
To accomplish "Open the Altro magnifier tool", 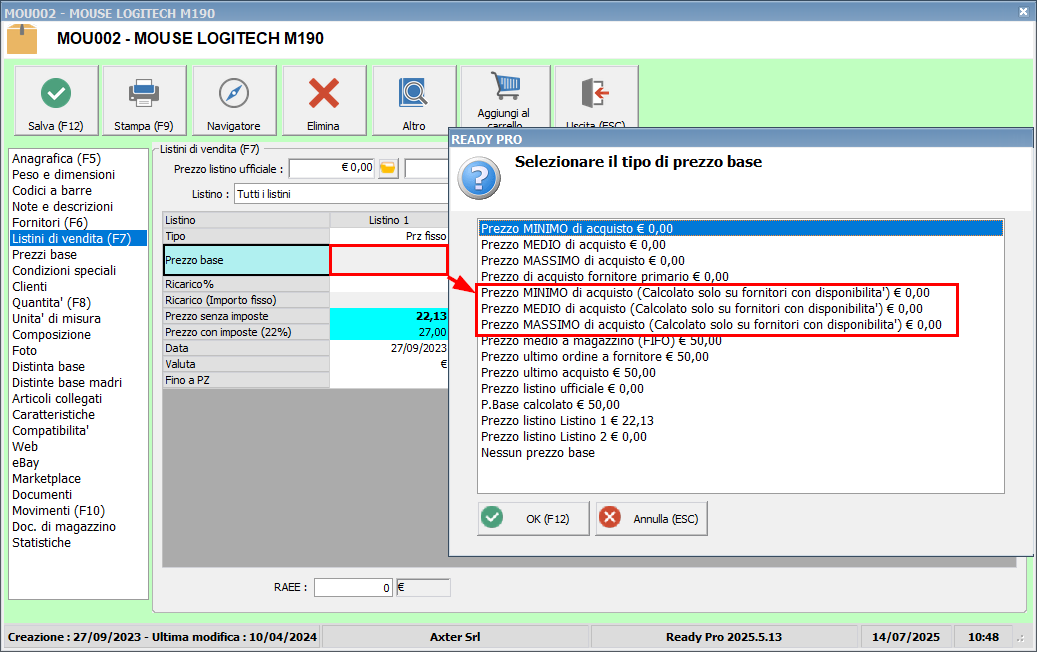I will [414, 101].
